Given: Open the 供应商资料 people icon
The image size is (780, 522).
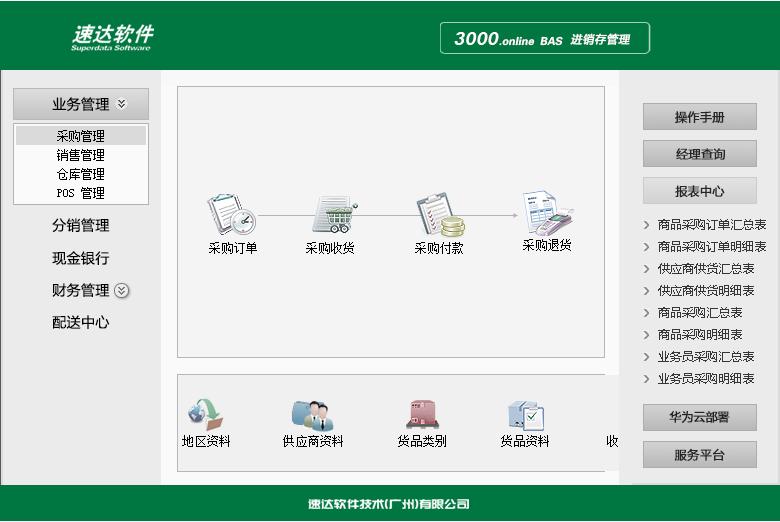Looking at the screenshot, I should [x=312, y=416].
